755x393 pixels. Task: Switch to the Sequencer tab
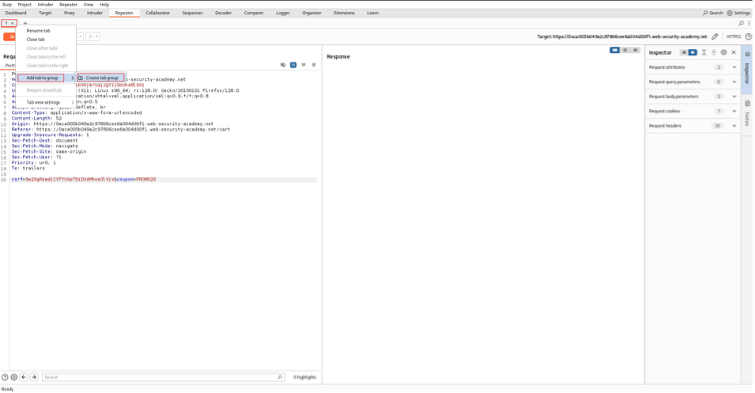click(x=193, y=13)
